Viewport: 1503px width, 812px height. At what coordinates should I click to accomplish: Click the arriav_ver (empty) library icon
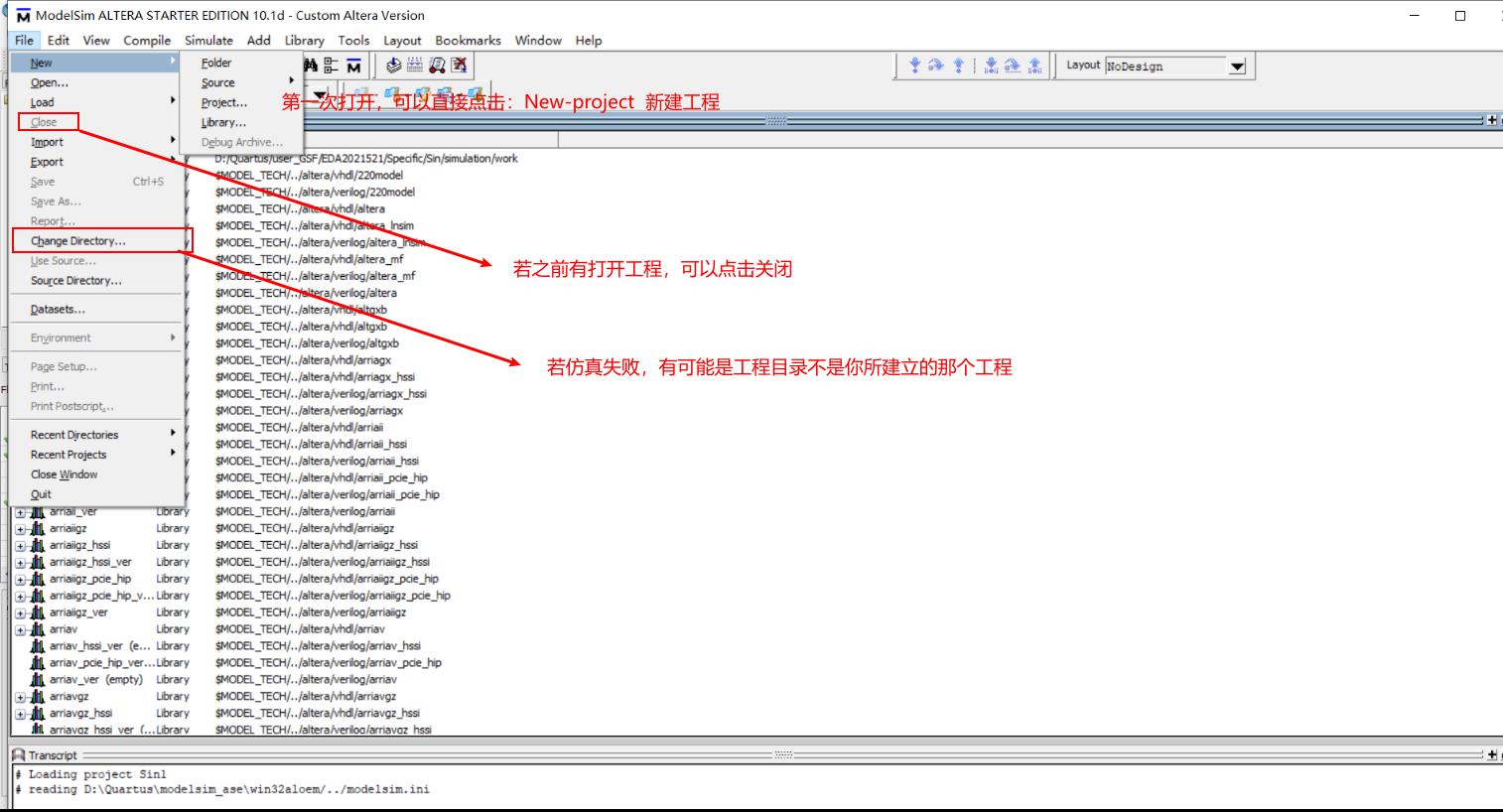(38, 680)
